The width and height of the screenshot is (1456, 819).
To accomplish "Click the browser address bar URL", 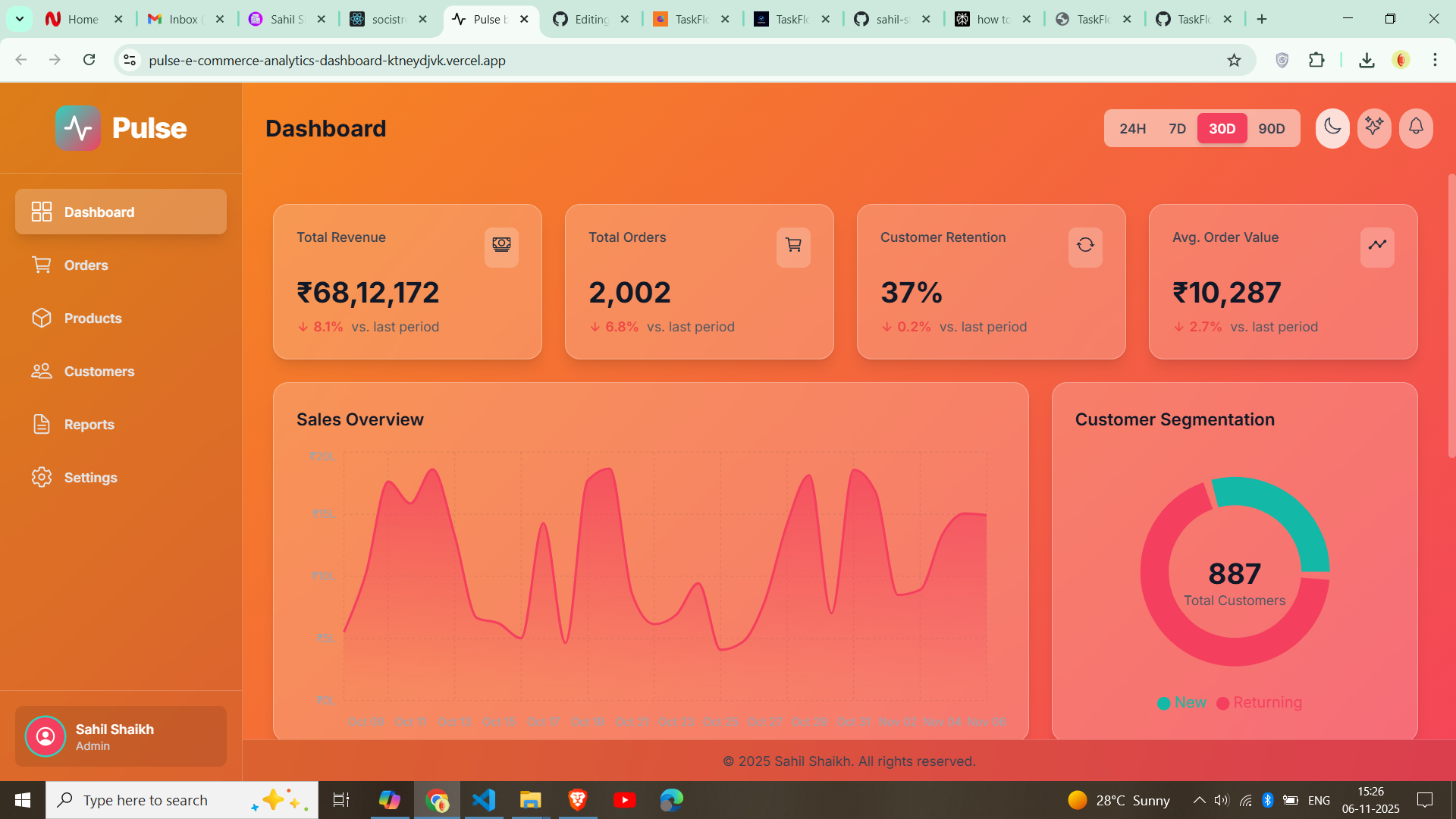I will pyautogui.click(x=327, y=61).
